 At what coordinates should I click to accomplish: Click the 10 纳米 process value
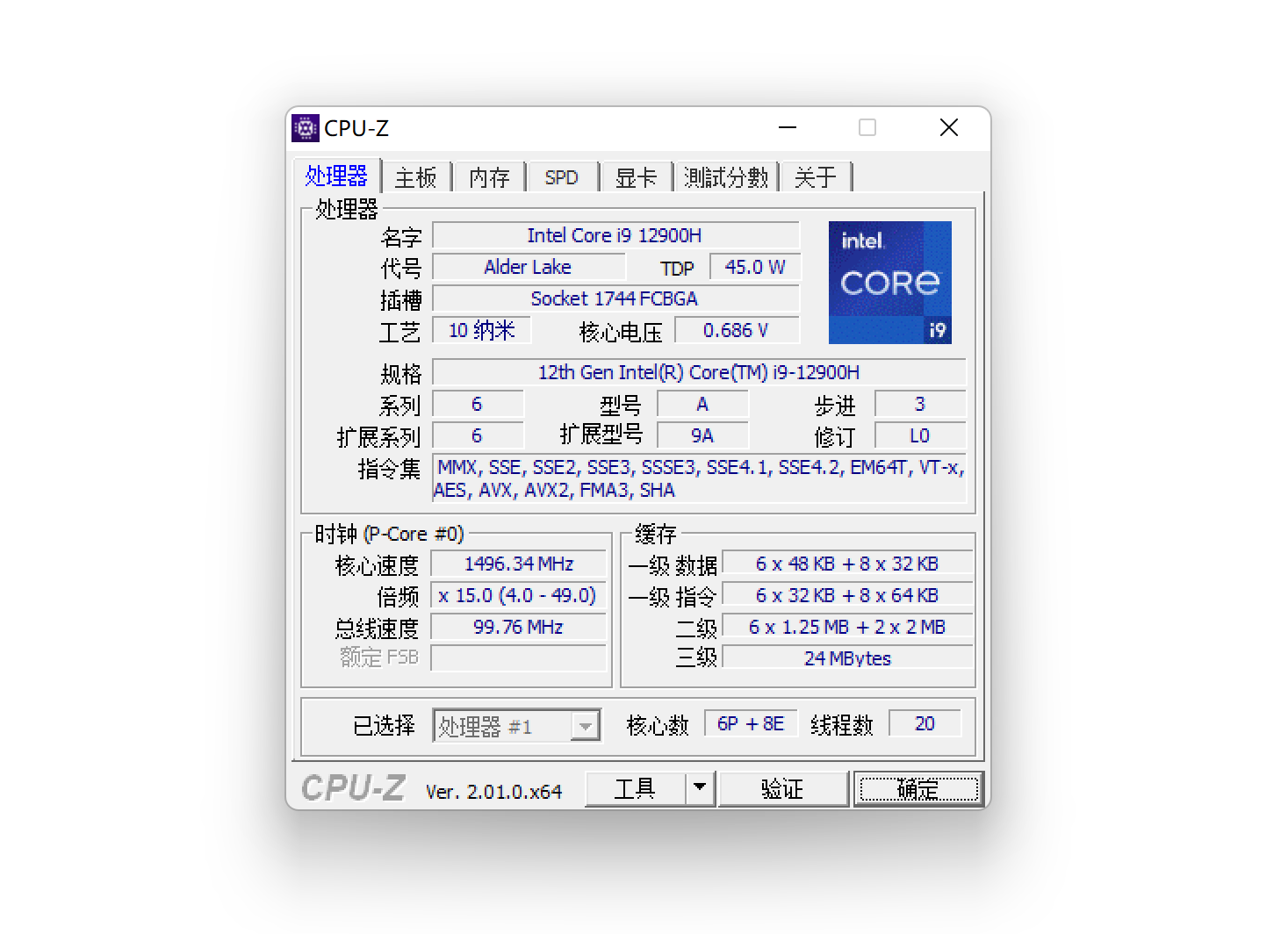481,330
